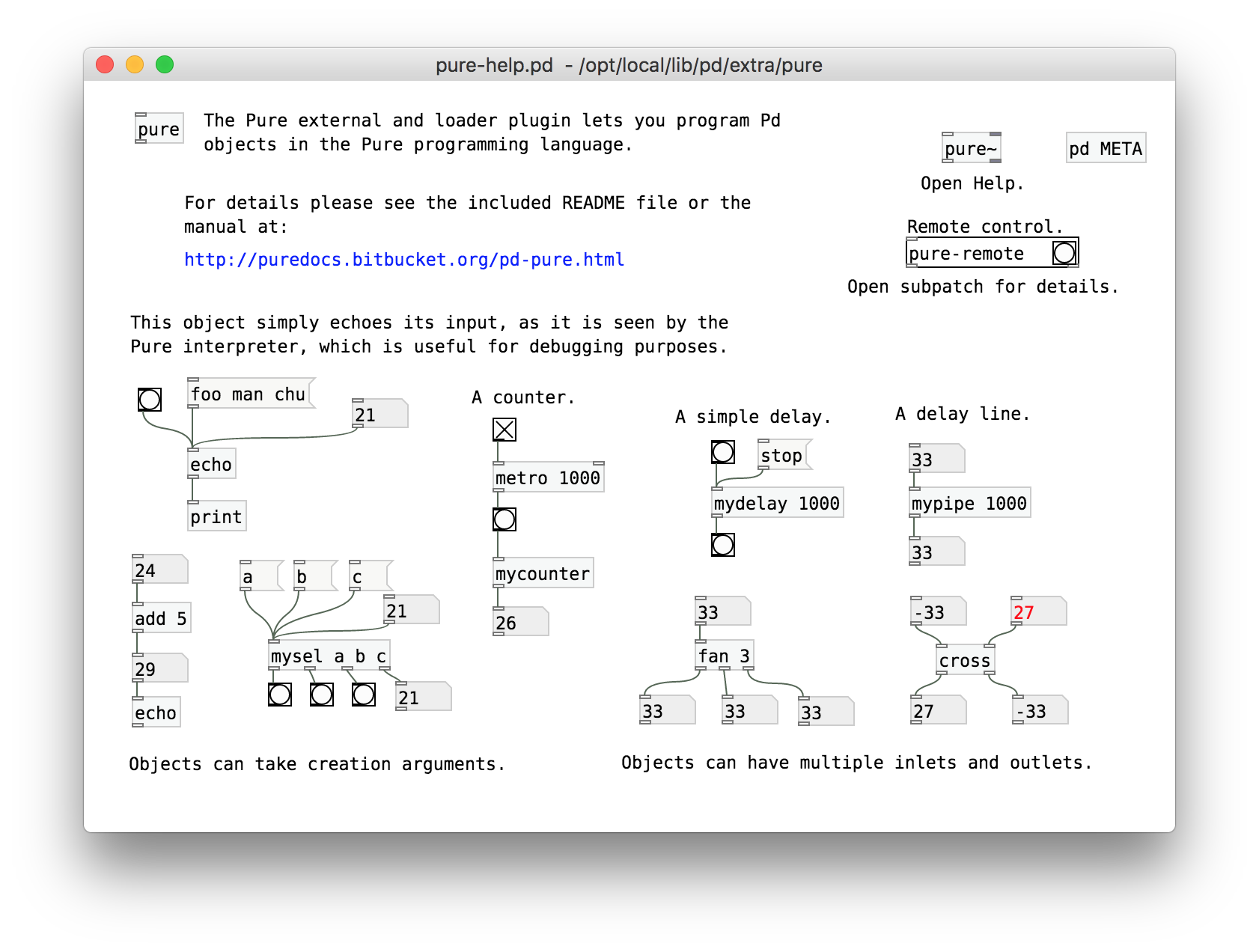Click the 'mysel a b c' object
This screenshot has height=952, width=1259.
(x=329, y=656)
